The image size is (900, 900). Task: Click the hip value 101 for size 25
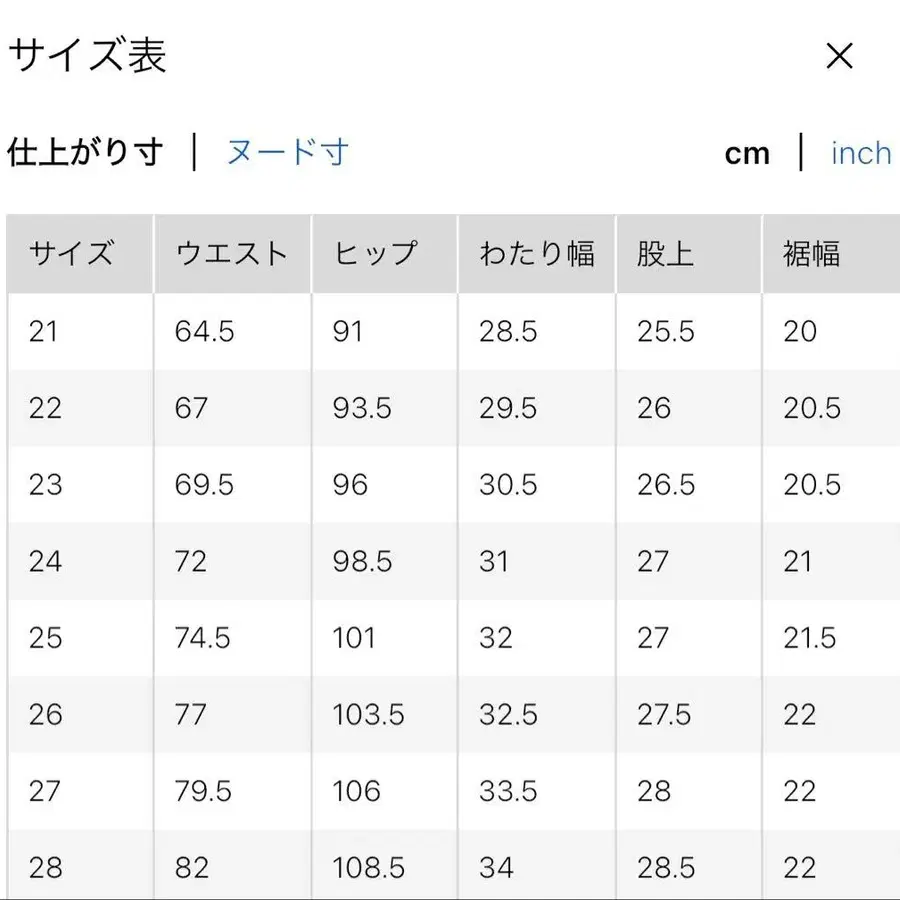click(354, 638)
